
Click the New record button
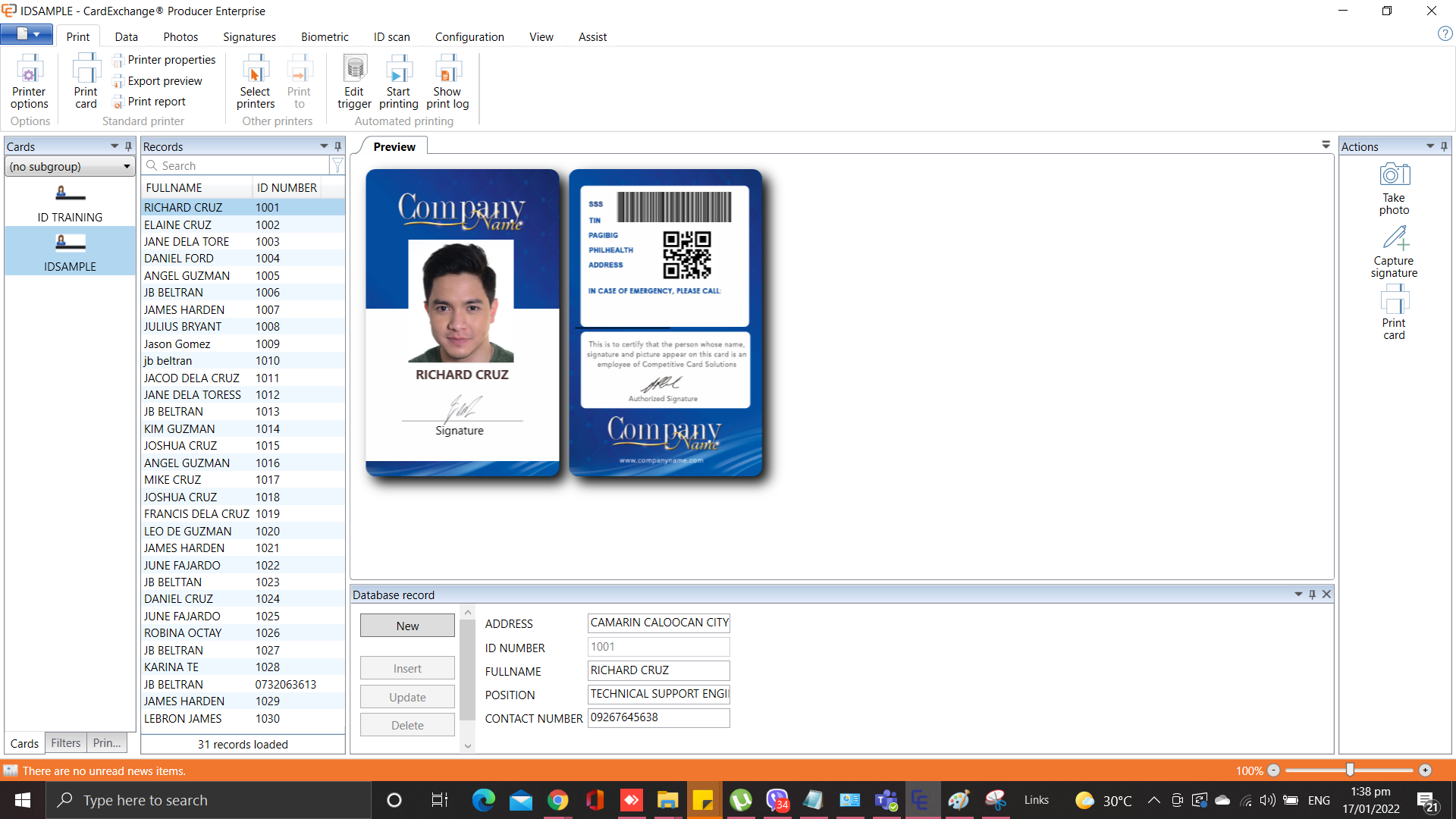407,626
